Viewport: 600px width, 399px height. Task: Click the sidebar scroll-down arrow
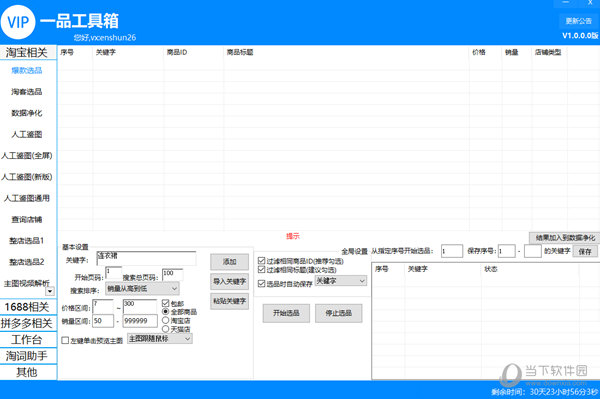click(x=50, y=292)
